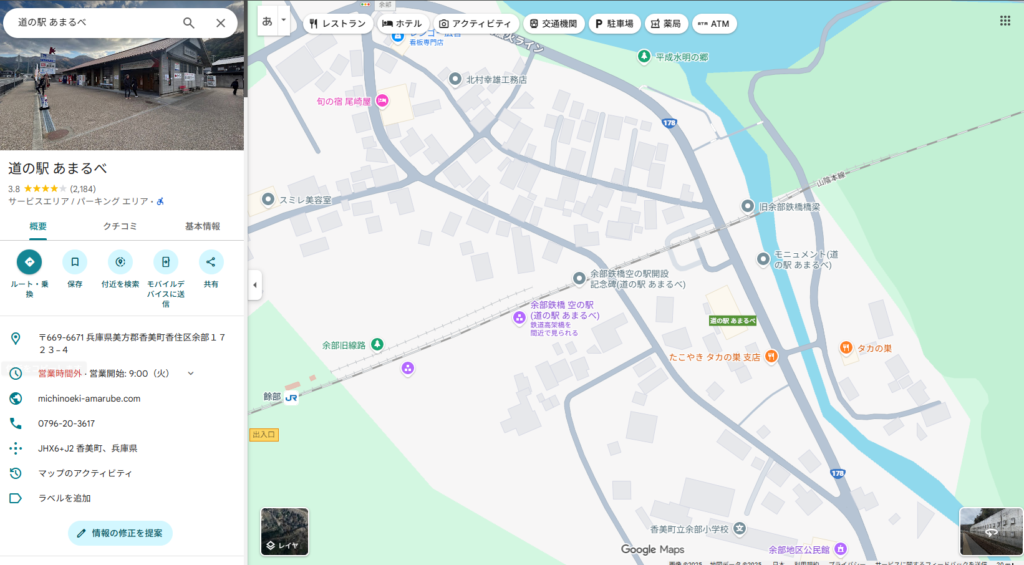This screenshot has width=1024, height=565.
Task: Click the Taka no Su restaurant marker
Action: coord(846,347)
